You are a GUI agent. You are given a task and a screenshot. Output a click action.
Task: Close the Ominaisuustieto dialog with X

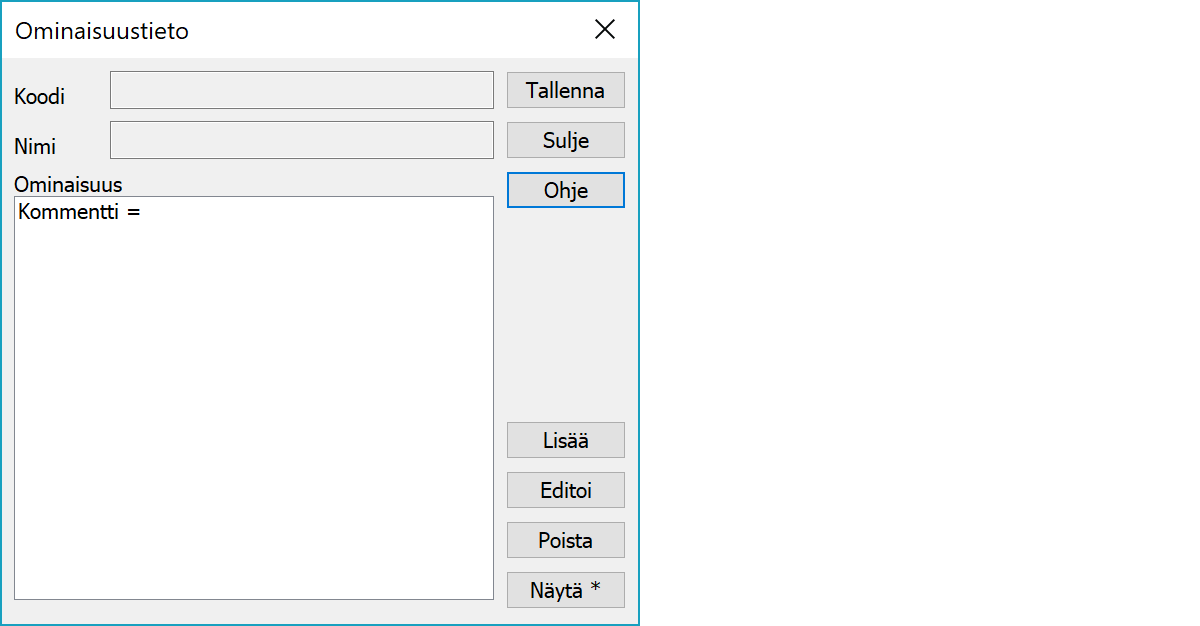[x=605, y=30]
